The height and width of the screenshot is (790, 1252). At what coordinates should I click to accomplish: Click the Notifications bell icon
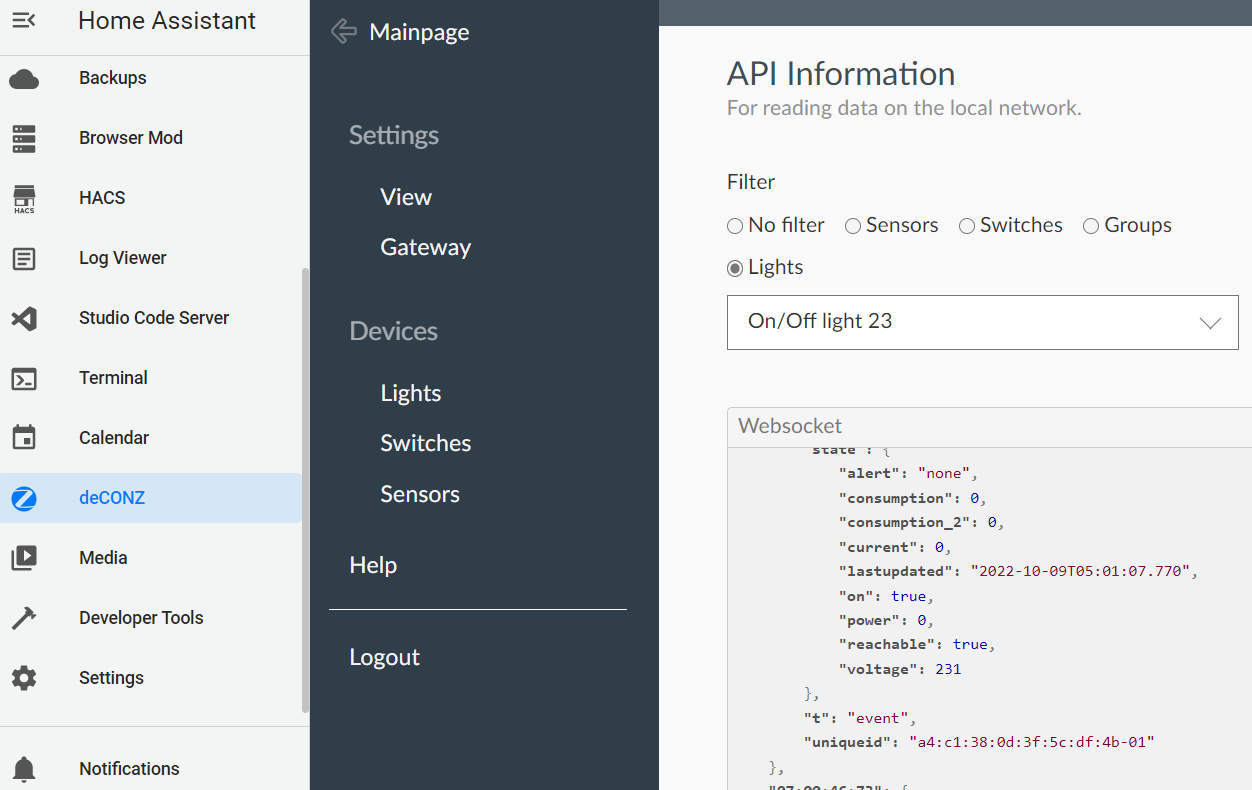coord(24,769)
